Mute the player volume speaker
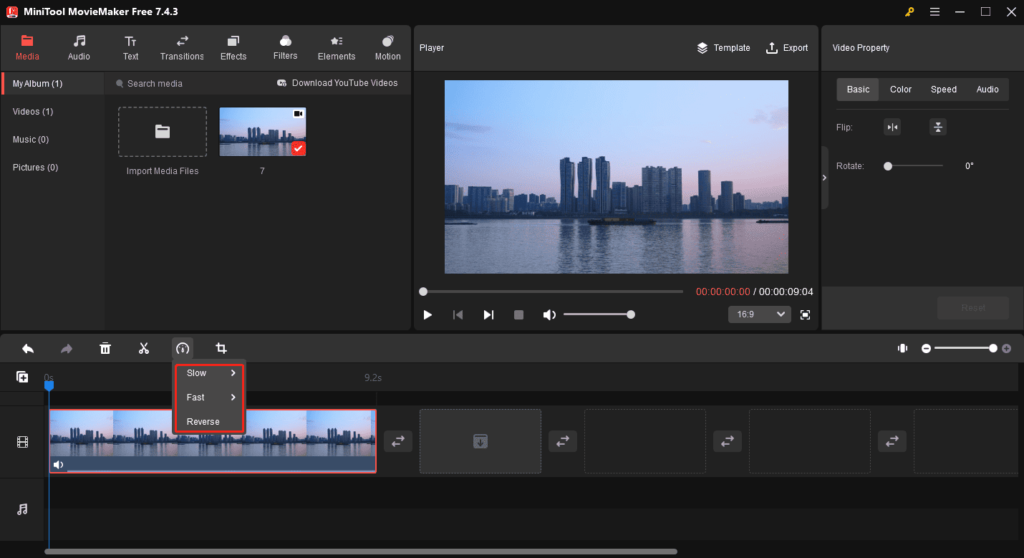This screenshot has height=558, width=1024. click(x=549, y=315)
